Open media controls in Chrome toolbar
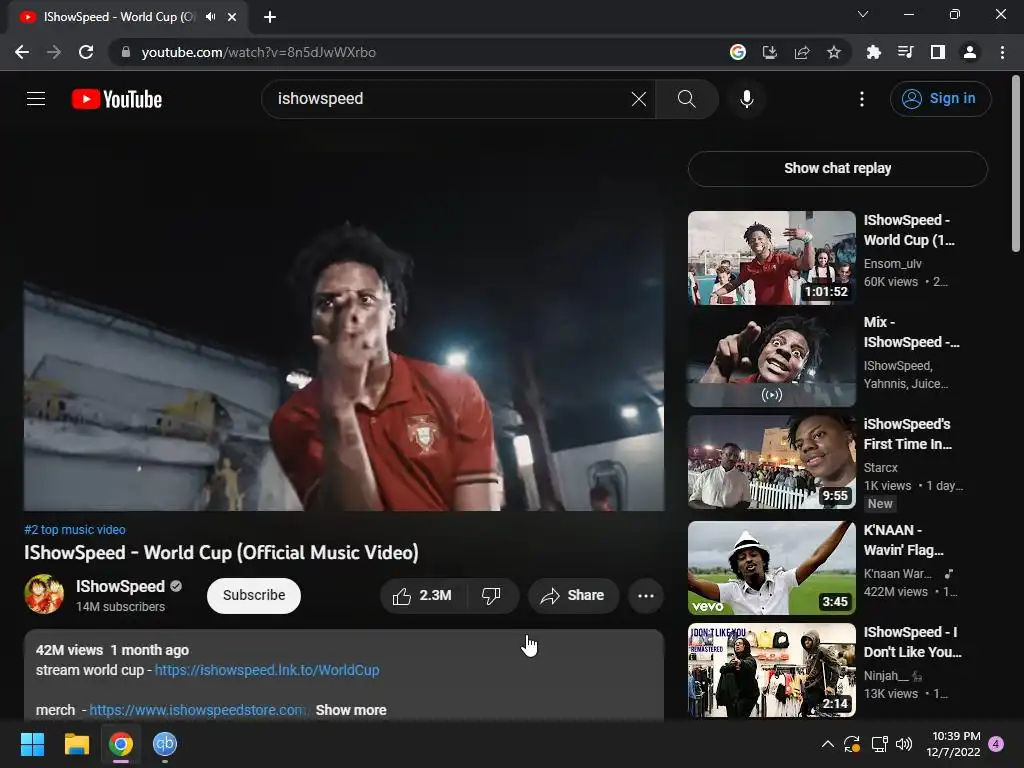 tap(905, 52)
